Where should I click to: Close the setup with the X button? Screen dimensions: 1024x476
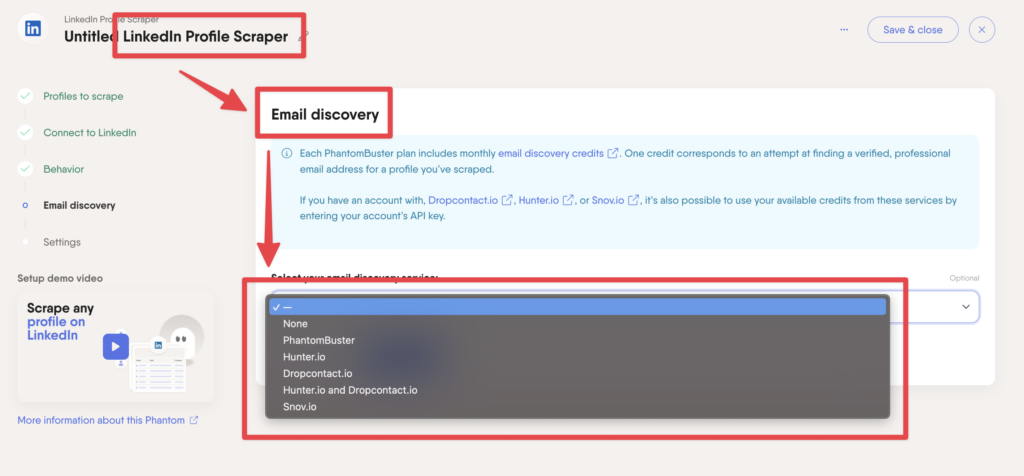[x=982, y=29]
